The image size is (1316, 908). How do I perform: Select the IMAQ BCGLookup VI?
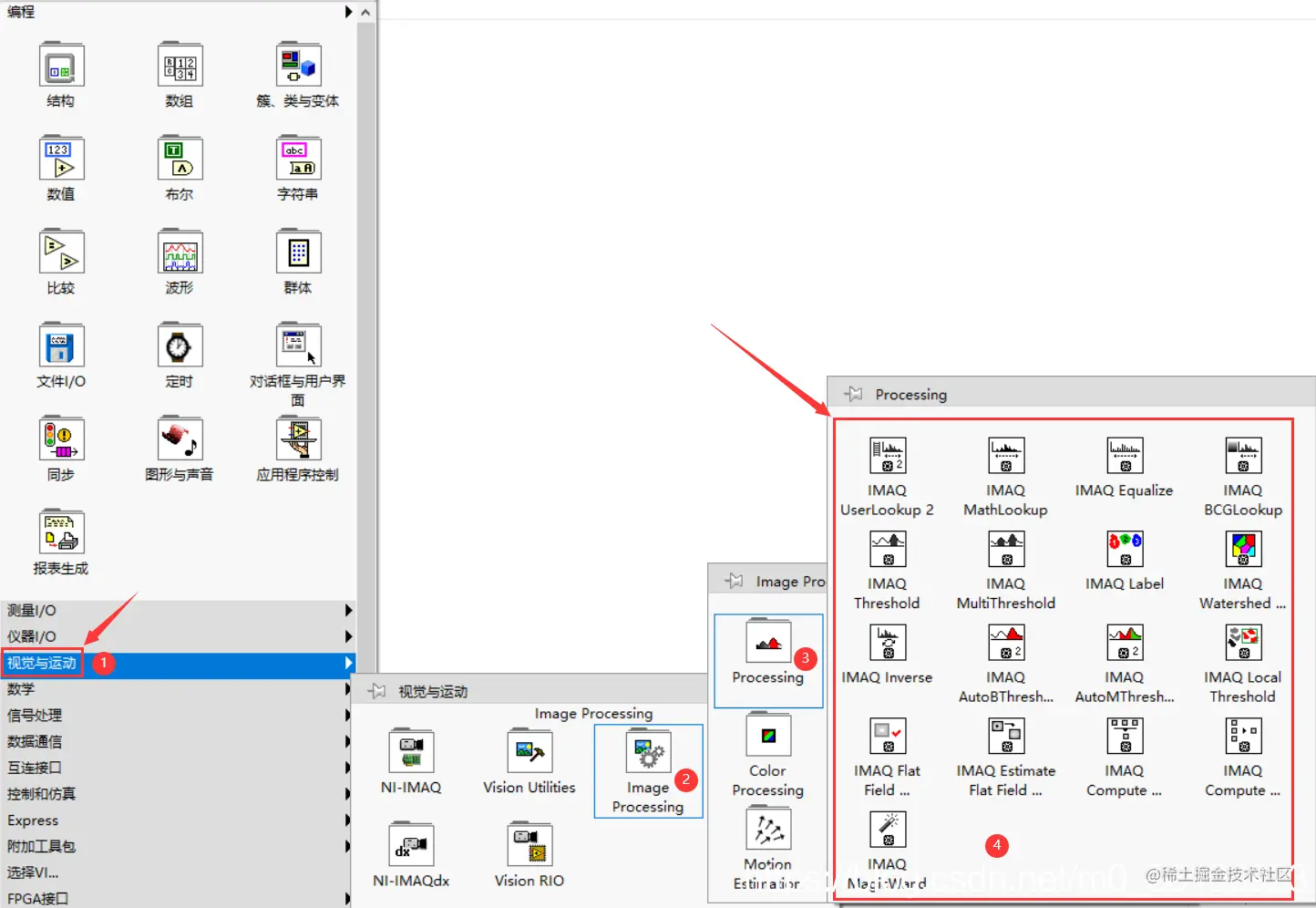click(x=1243, y=456)
